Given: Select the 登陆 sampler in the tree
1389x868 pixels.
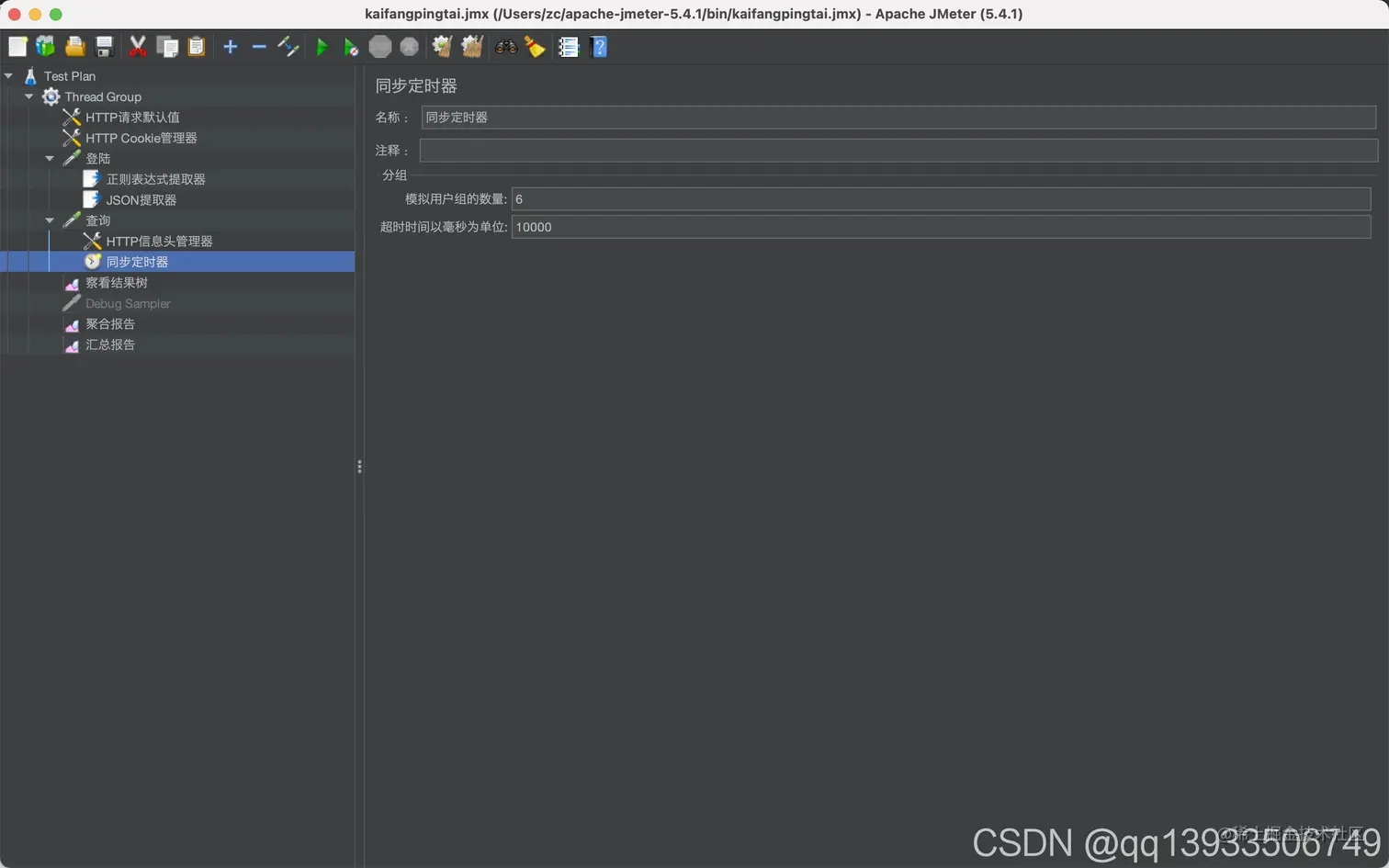Looking at the screenshot, I should [x=97, y=159].
